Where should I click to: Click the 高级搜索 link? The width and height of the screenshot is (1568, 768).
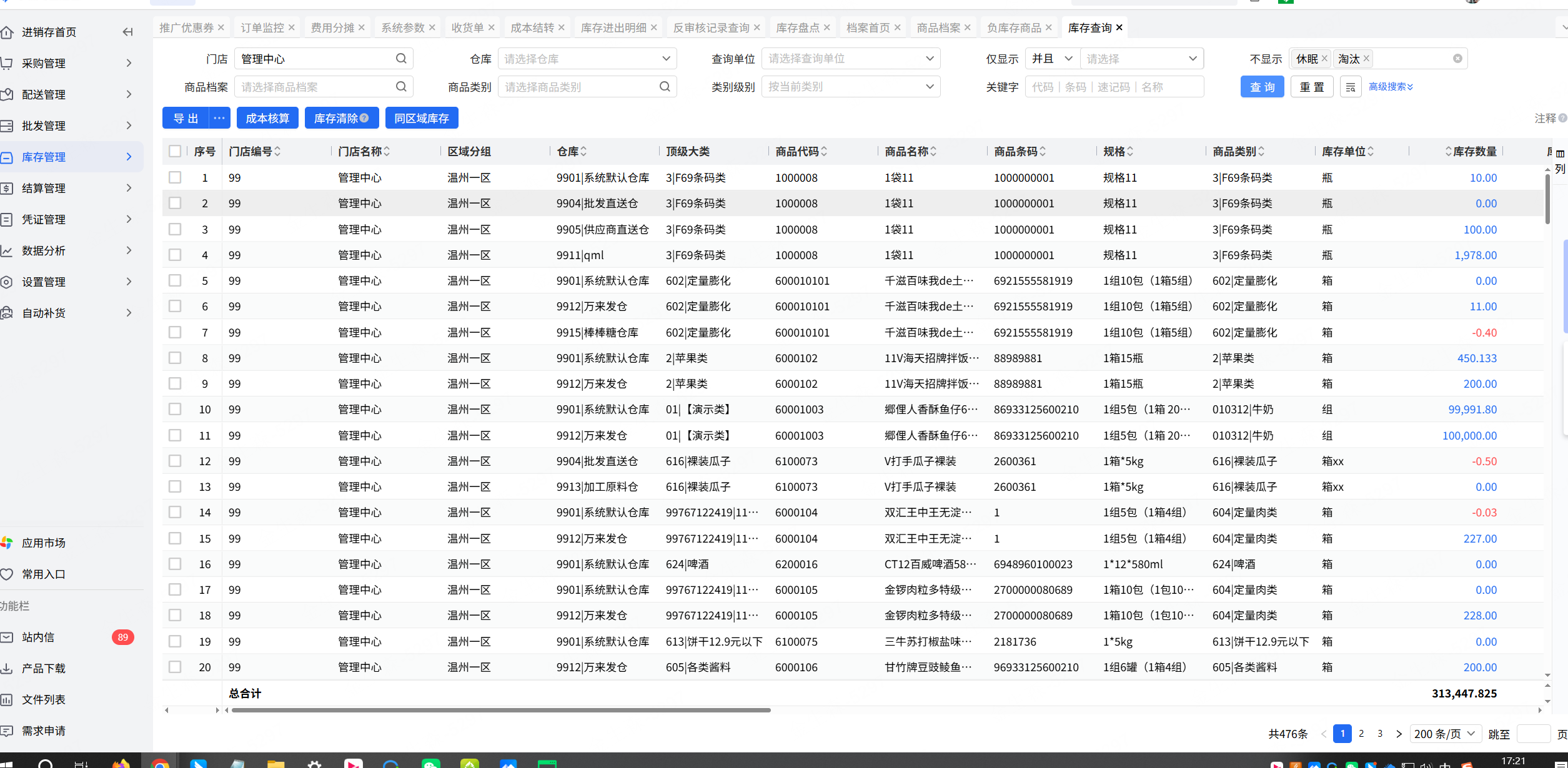point(1390,87)
